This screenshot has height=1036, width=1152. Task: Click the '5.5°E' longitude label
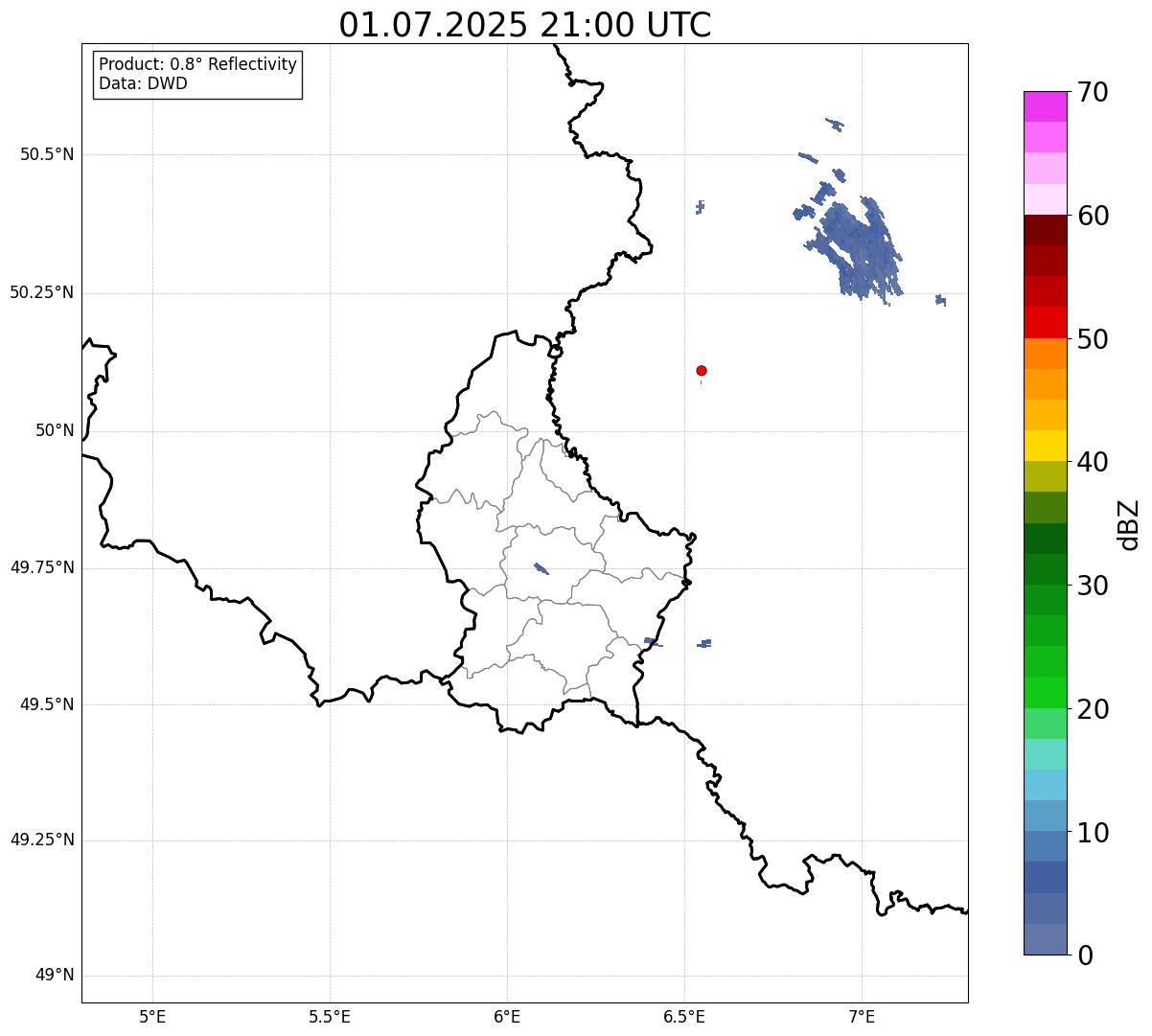[x=330, y=1016]
